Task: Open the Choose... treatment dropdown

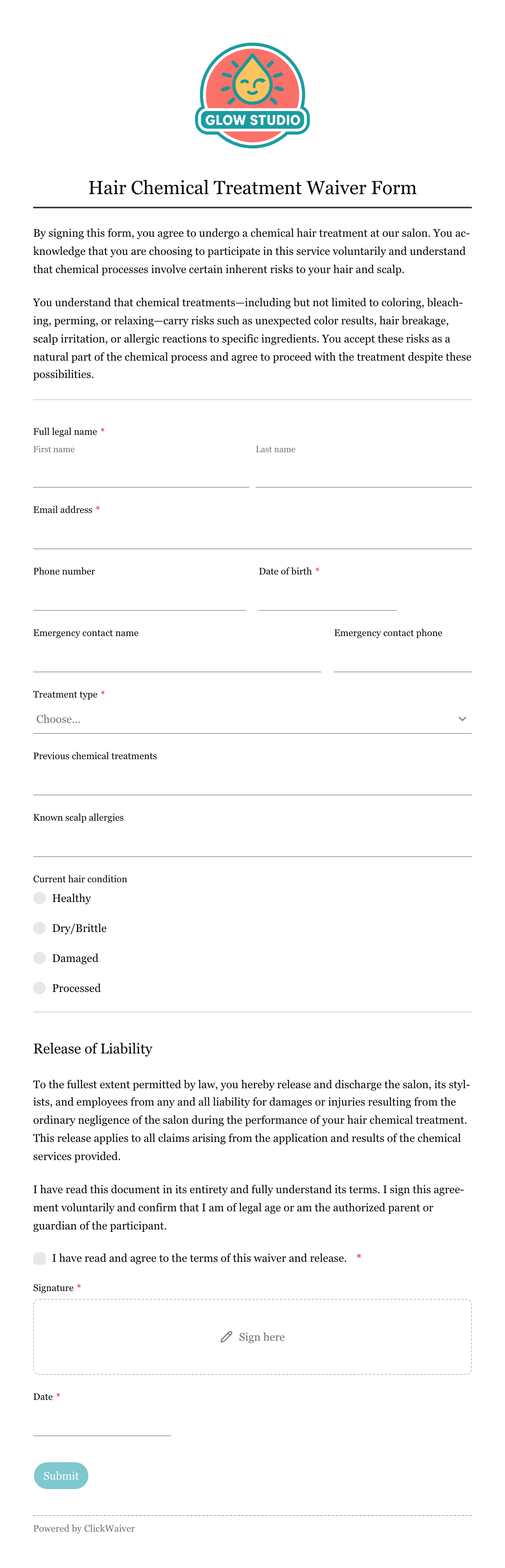Action: 252,719
